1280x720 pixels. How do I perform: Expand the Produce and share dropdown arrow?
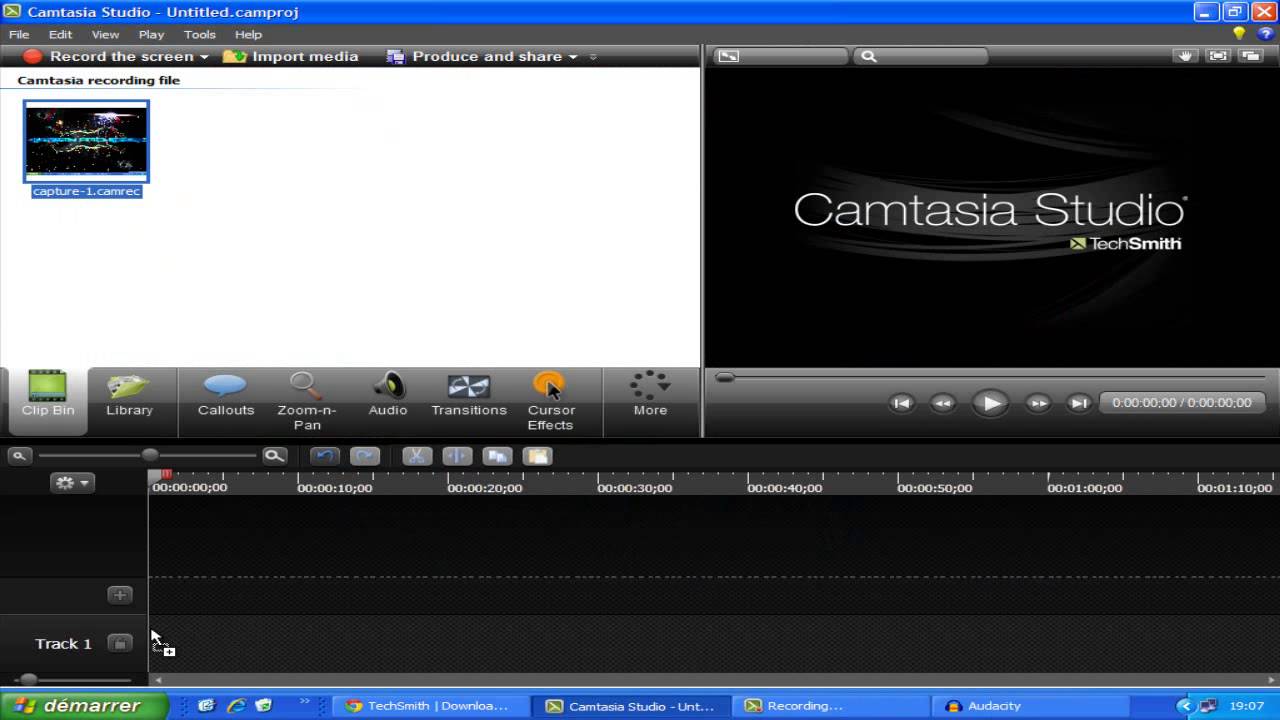coord(573,57)
